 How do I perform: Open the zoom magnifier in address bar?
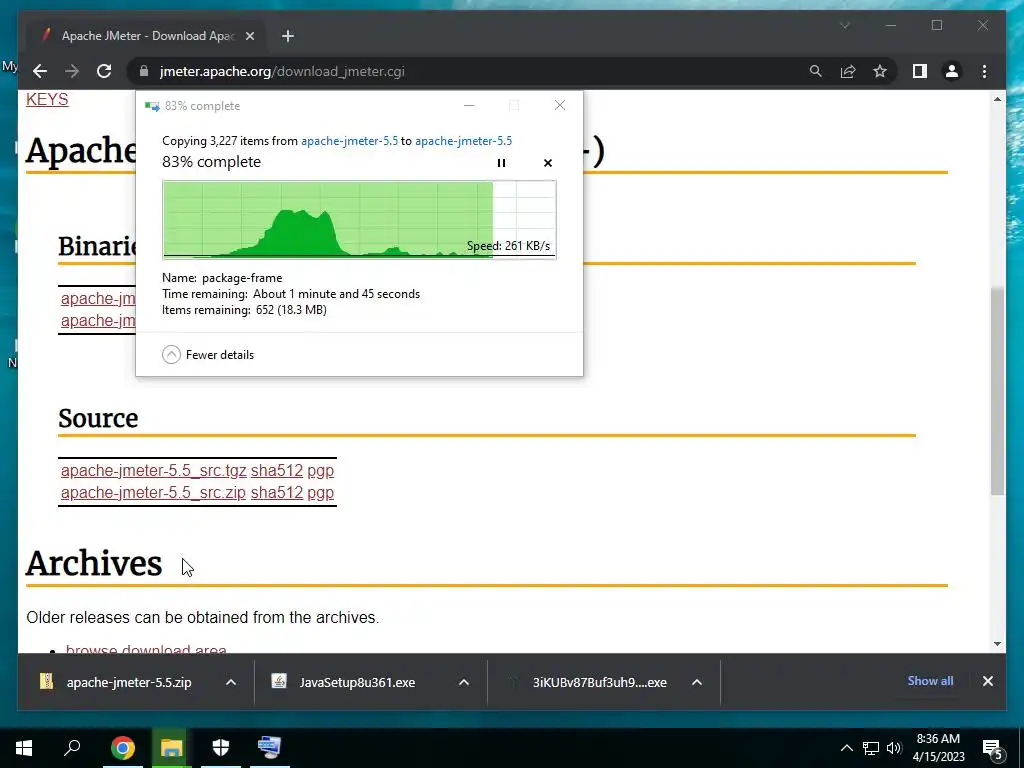coord(816,71)
